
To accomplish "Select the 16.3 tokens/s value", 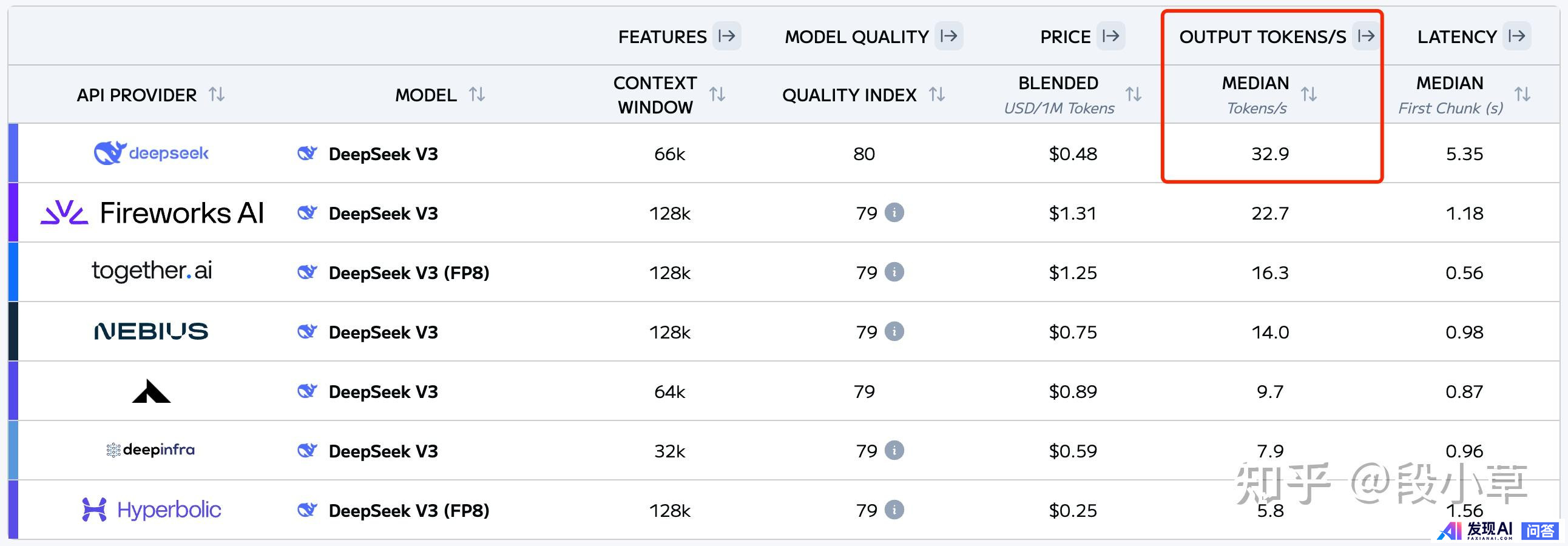I will coord(1269,272).
